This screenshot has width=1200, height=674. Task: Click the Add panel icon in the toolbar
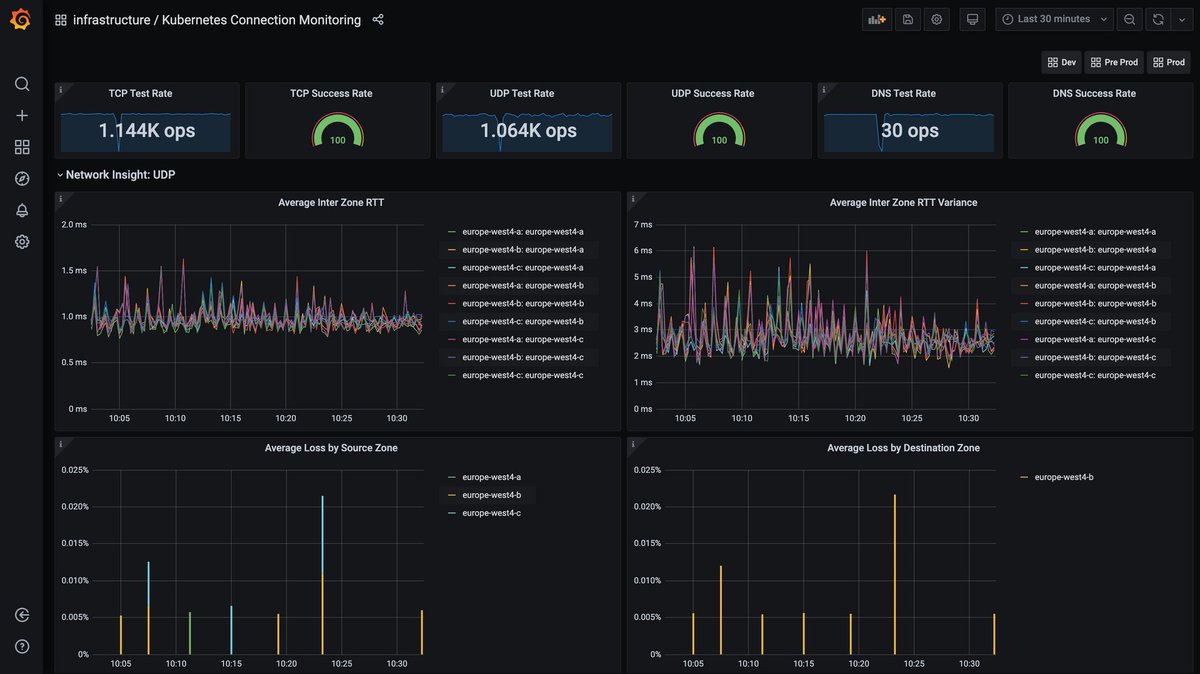point(877,19)
